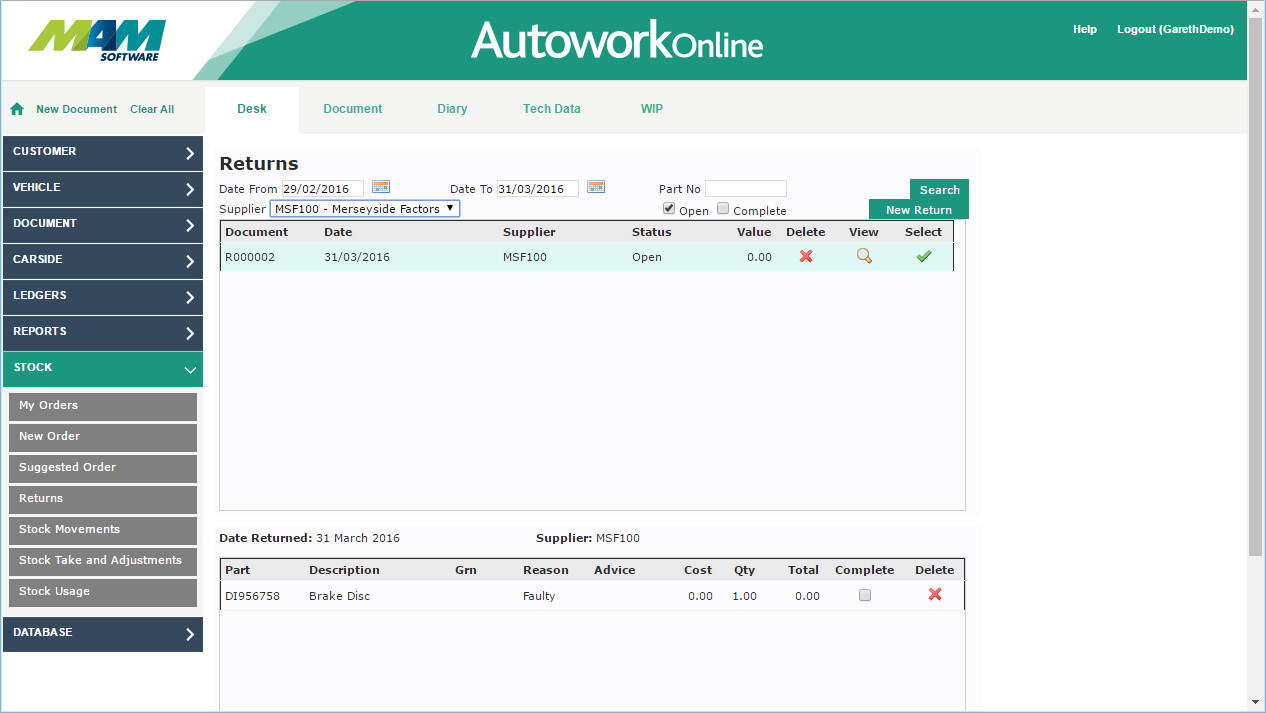Enable the Complete status filter checkbox
The image size is (1266, 713).
(x=723, y=209)
